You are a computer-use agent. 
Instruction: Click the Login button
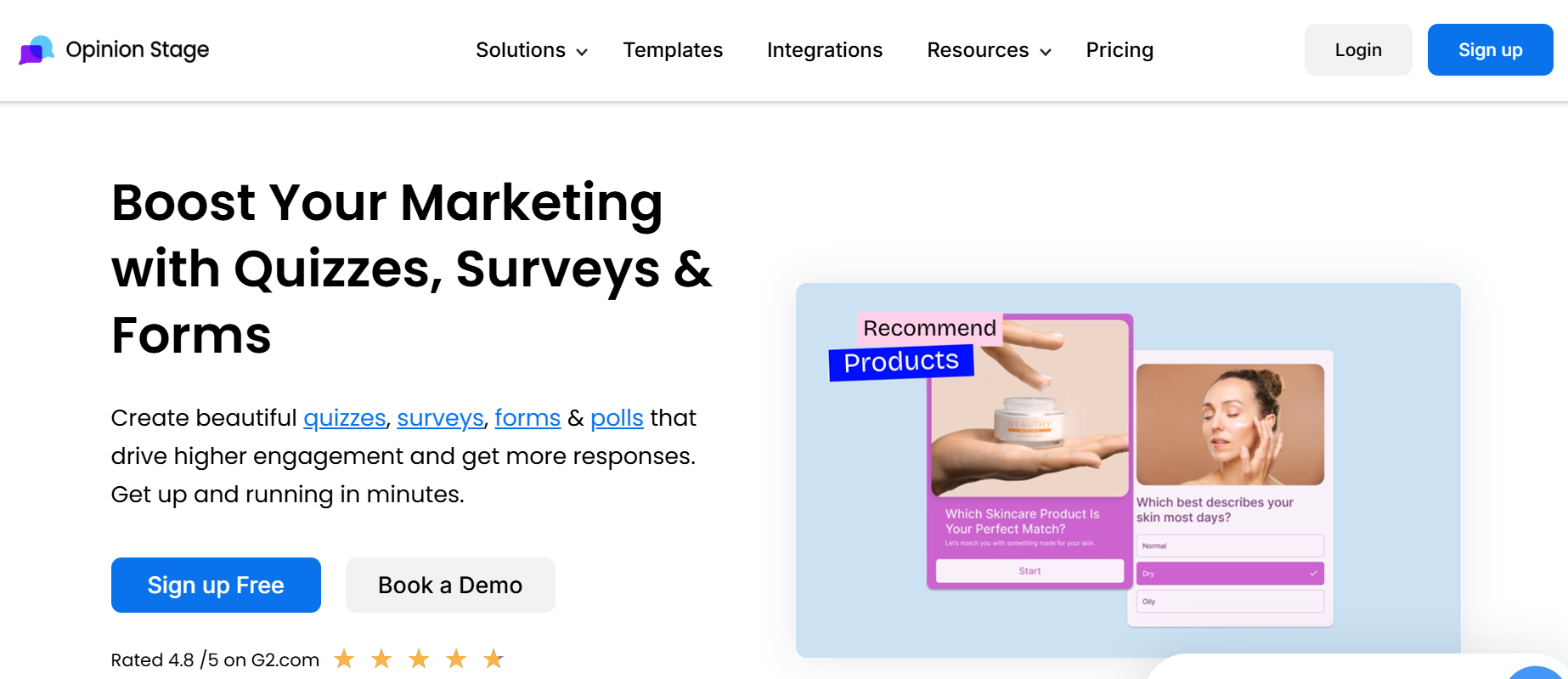click(1358, 50)
